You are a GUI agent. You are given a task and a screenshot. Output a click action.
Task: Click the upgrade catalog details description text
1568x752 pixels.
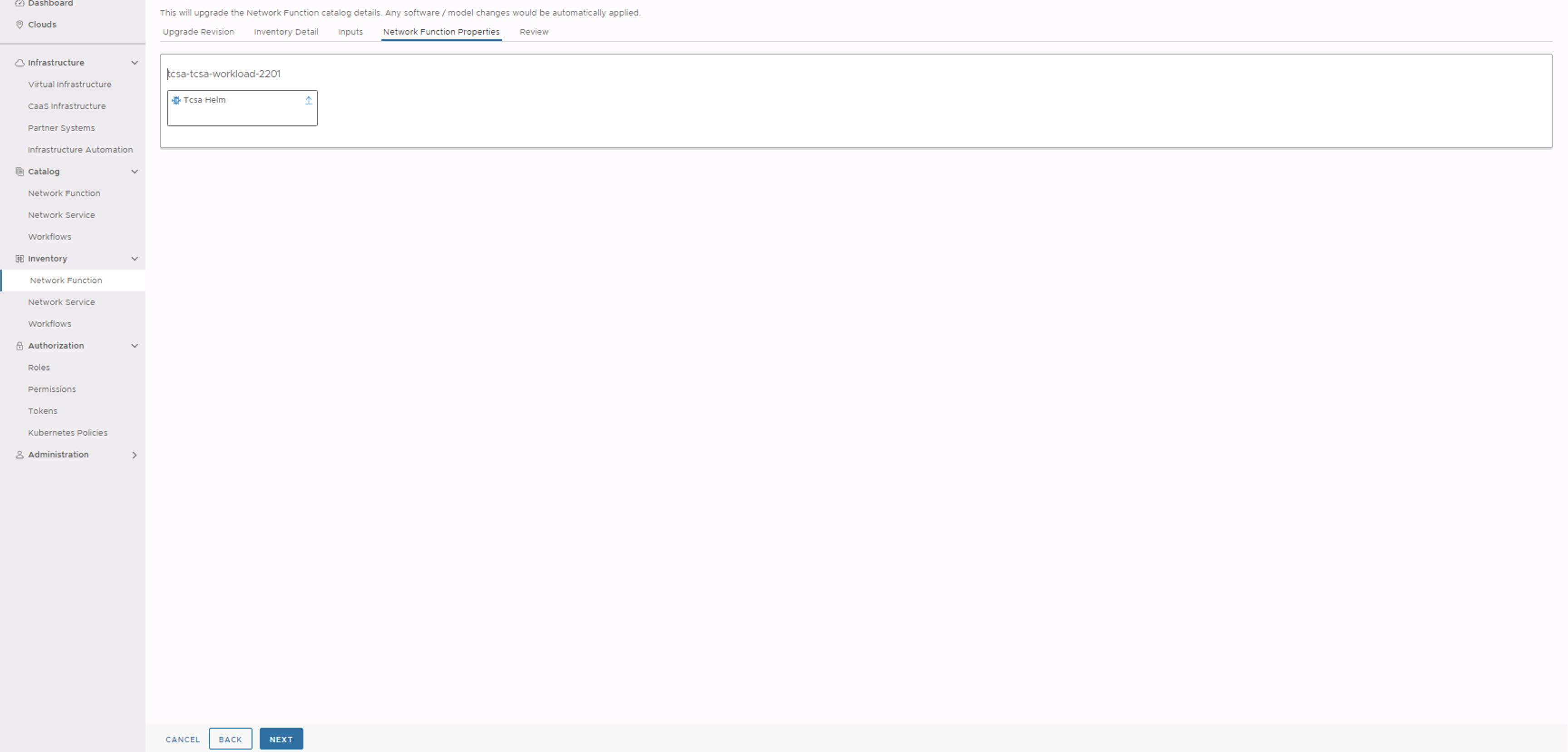[x=400, y=13]
